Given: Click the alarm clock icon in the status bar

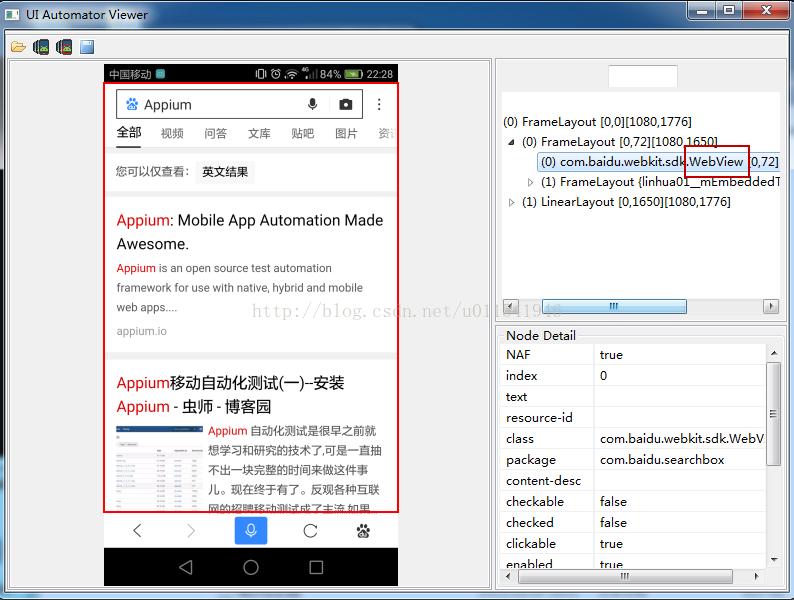Looking at the screenshot, I should tap(275, 74).
